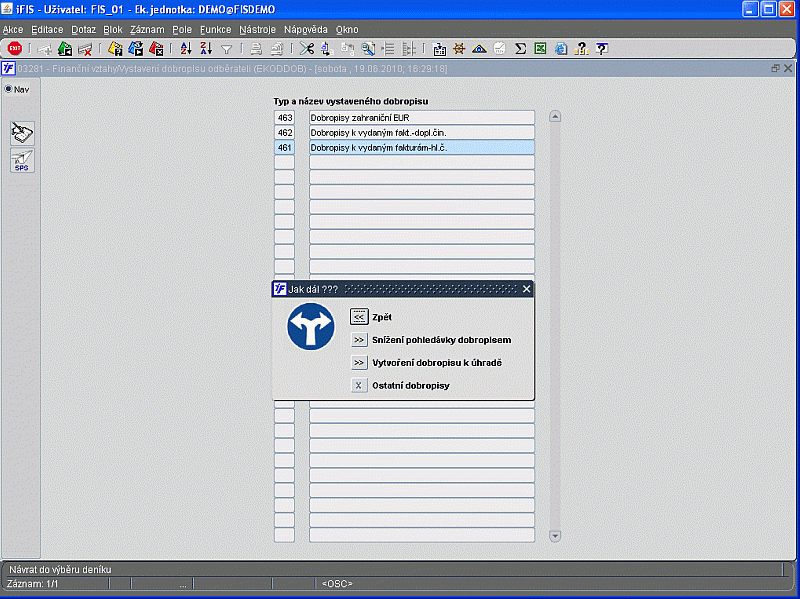Click the calendar import icon
Image resolution: width=800 pixels, height=599 pixels.
439,48
